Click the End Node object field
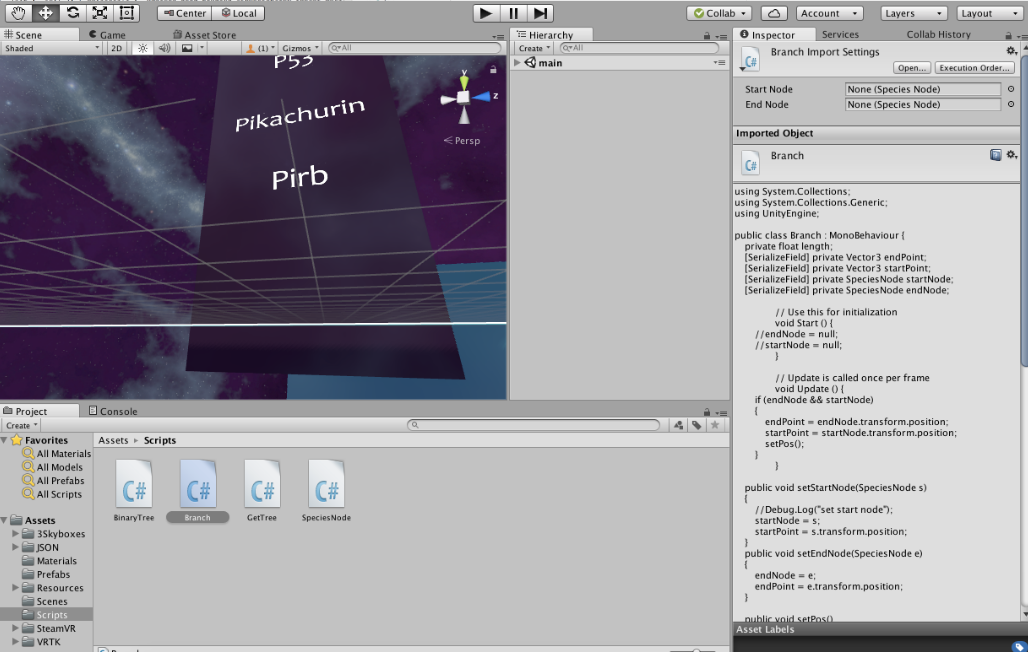The width and height of the screenshot is (1028, 652). pyautogui.click(x=922, y=104)
